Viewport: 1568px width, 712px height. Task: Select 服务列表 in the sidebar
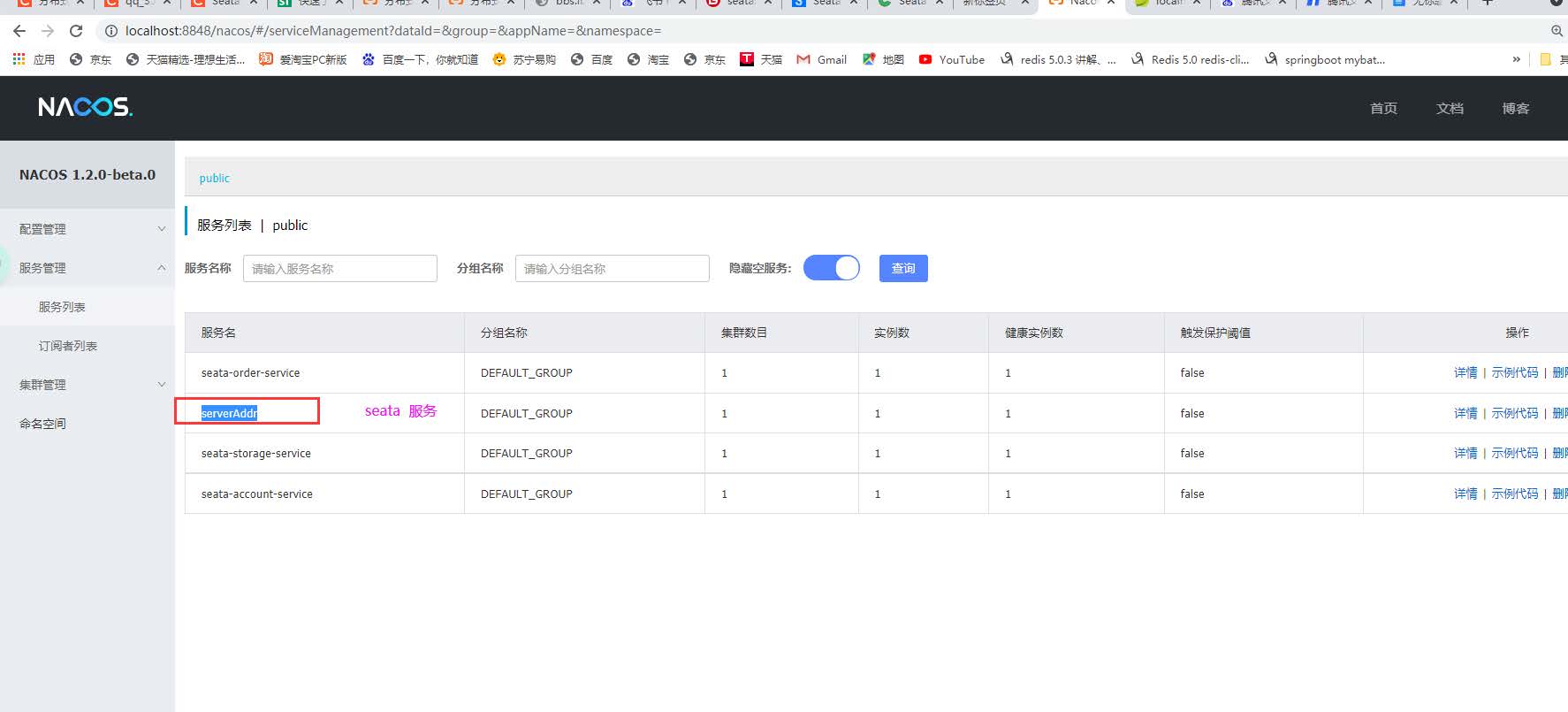point(62,307)
